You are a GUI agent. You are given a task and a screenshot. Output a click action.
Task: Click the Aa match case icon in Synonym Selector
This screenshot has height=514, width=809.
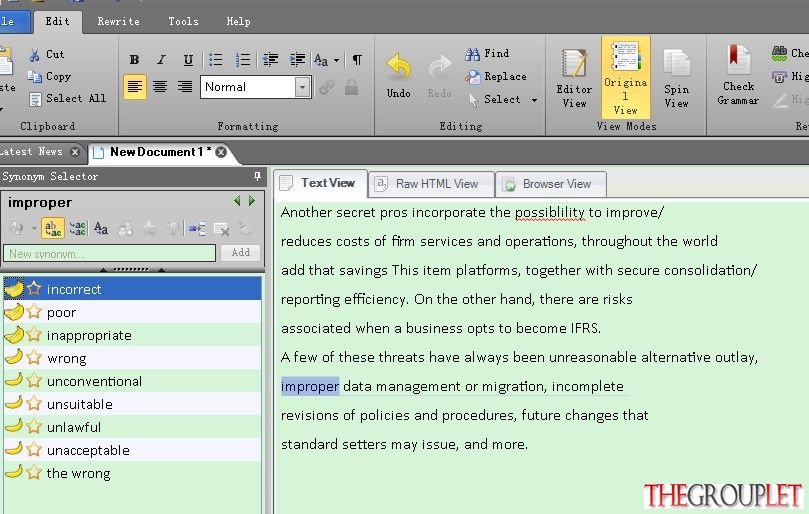101,228
